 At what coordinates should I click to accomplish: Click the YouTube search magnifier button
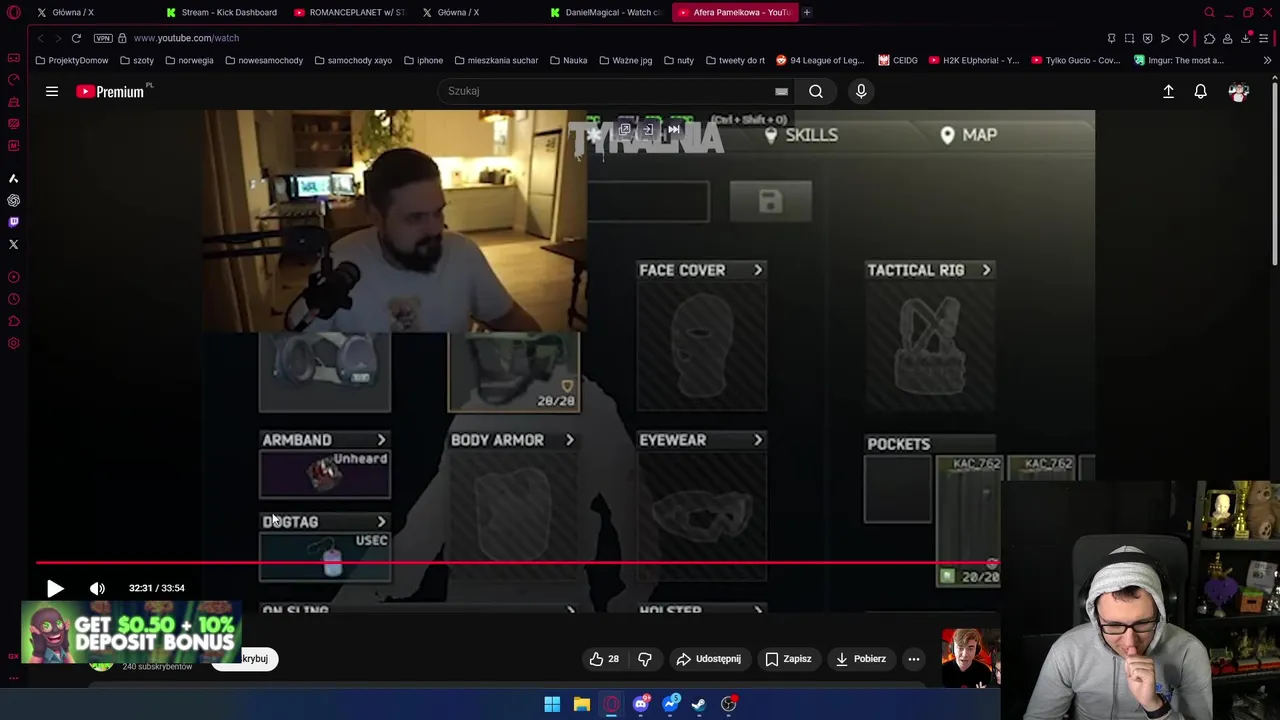pyautogui.click(x=816, y=91)
